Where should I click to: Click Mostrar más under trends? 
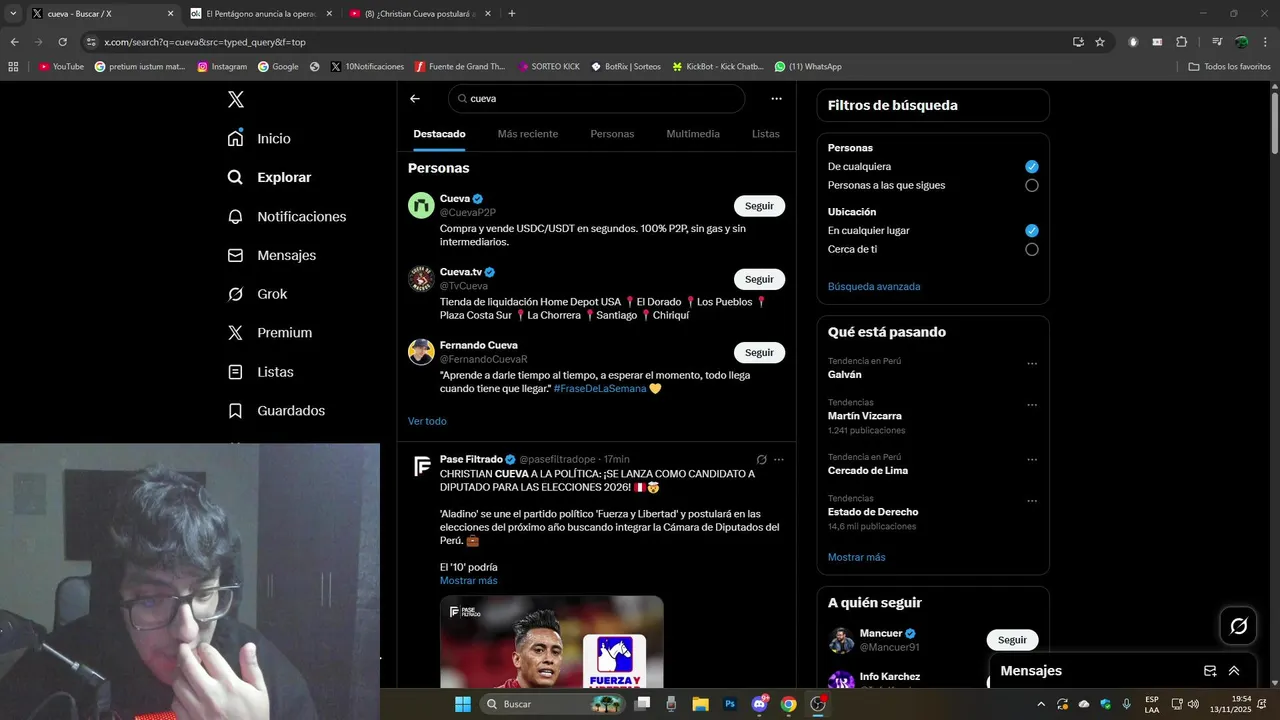tap(856, 557)
